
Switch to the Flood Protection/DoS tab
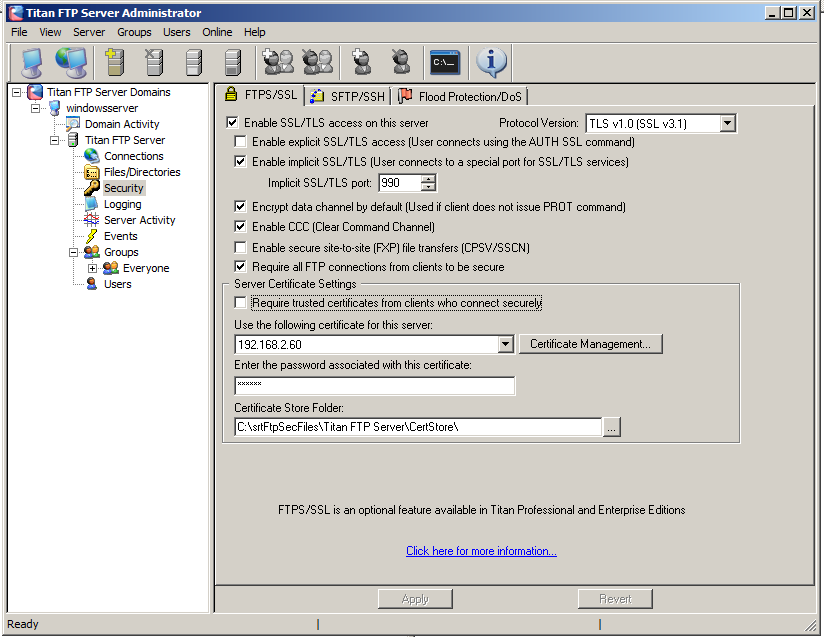click(460, 96)
